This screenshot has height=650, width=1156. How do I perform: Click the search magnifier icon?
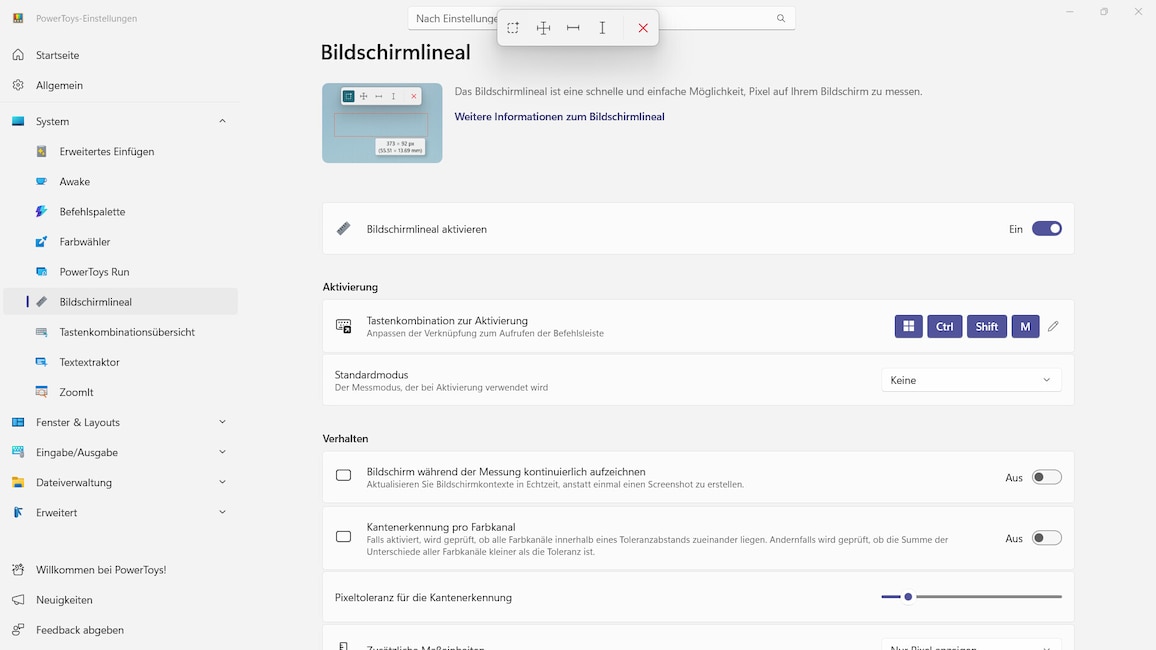[781, 18]
